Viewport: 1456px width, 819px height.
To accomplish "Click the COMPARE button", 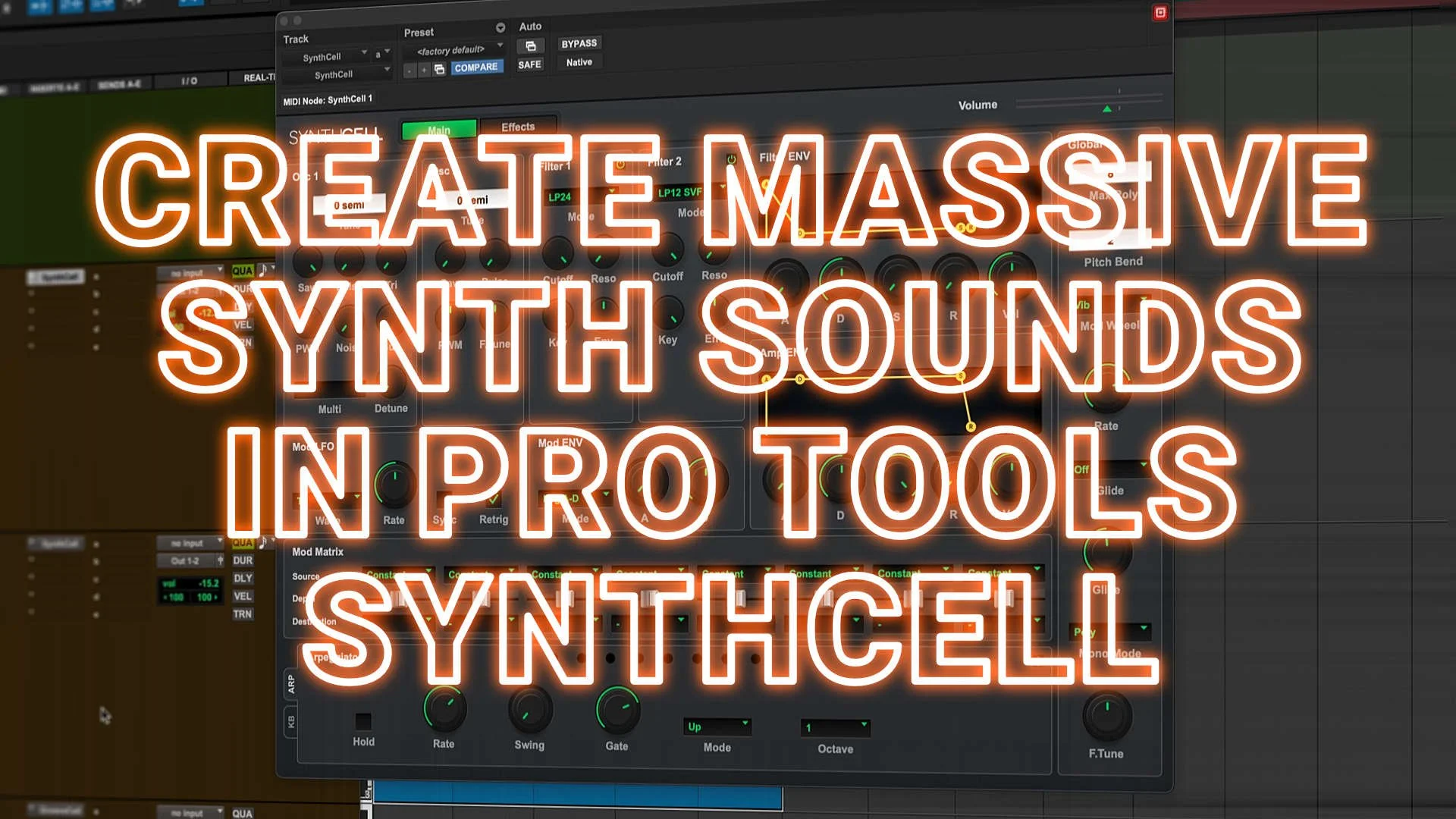I will tap(476, 67).
